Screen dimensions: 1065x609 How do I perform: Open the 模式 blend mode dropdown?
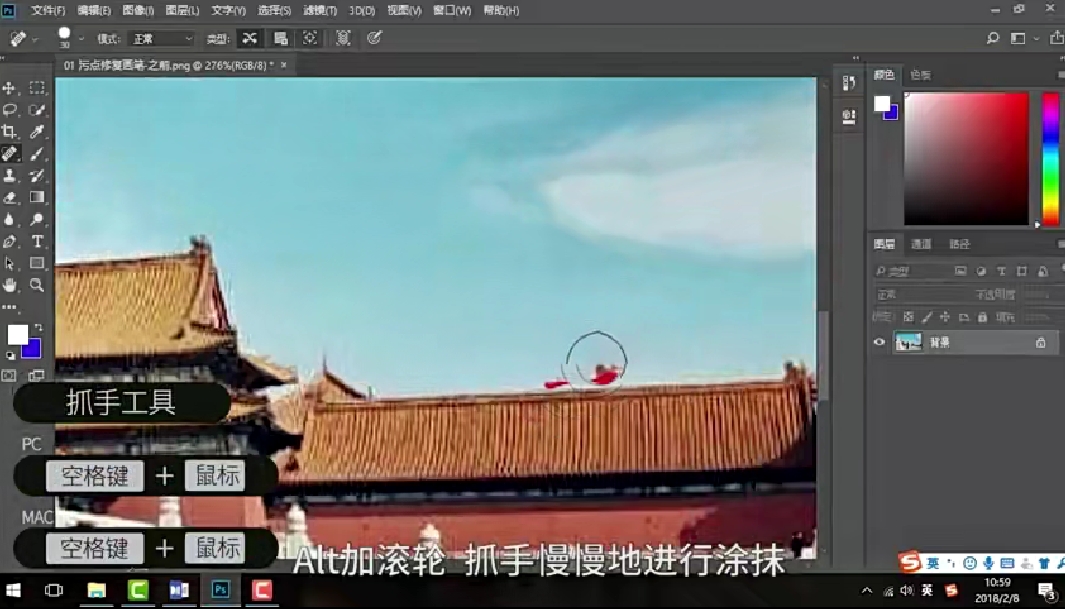(x=160, y=39)
